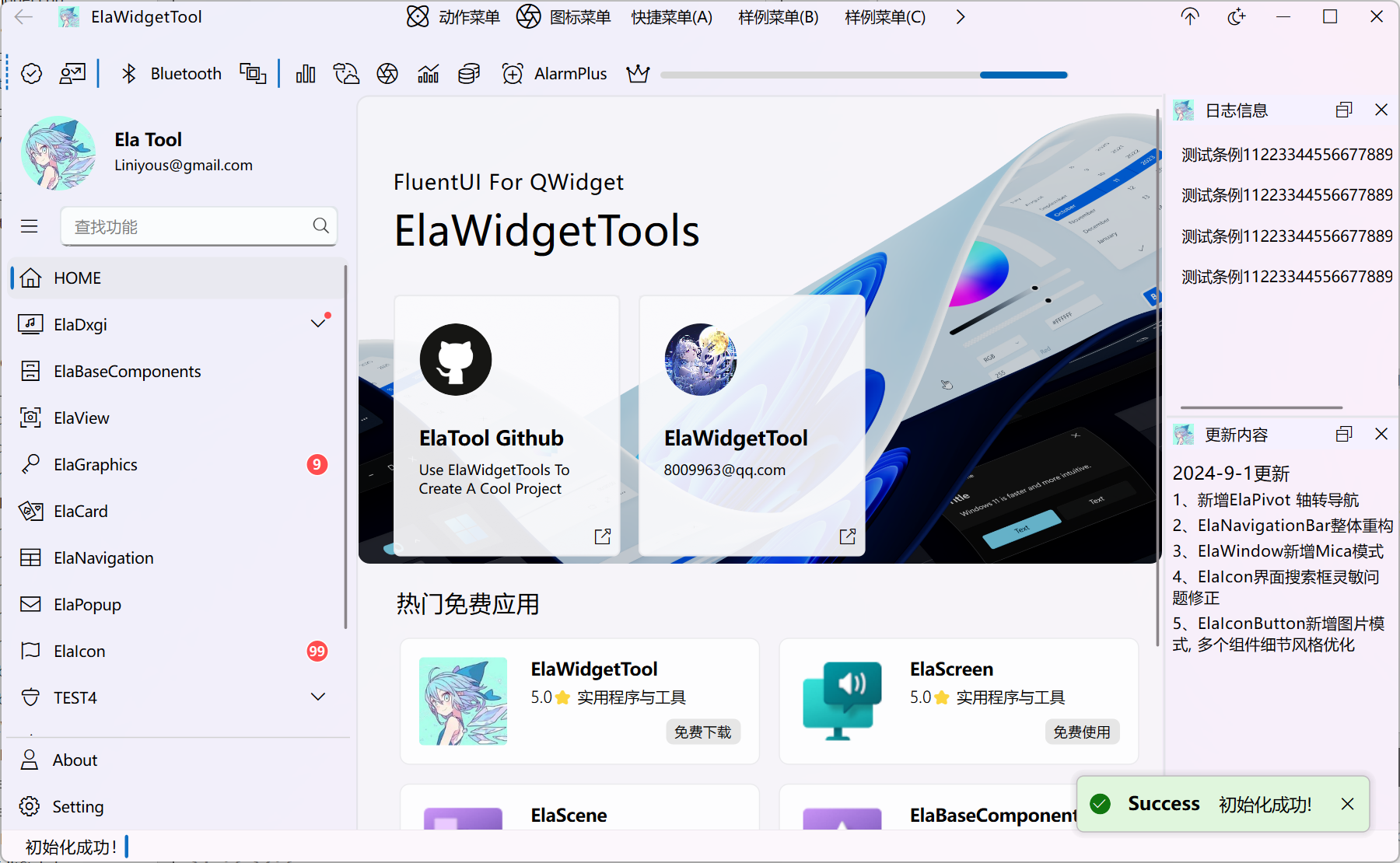Open ElaView navigation item
Viewport: 1400px width, 863px height.
tap(177, 418)
